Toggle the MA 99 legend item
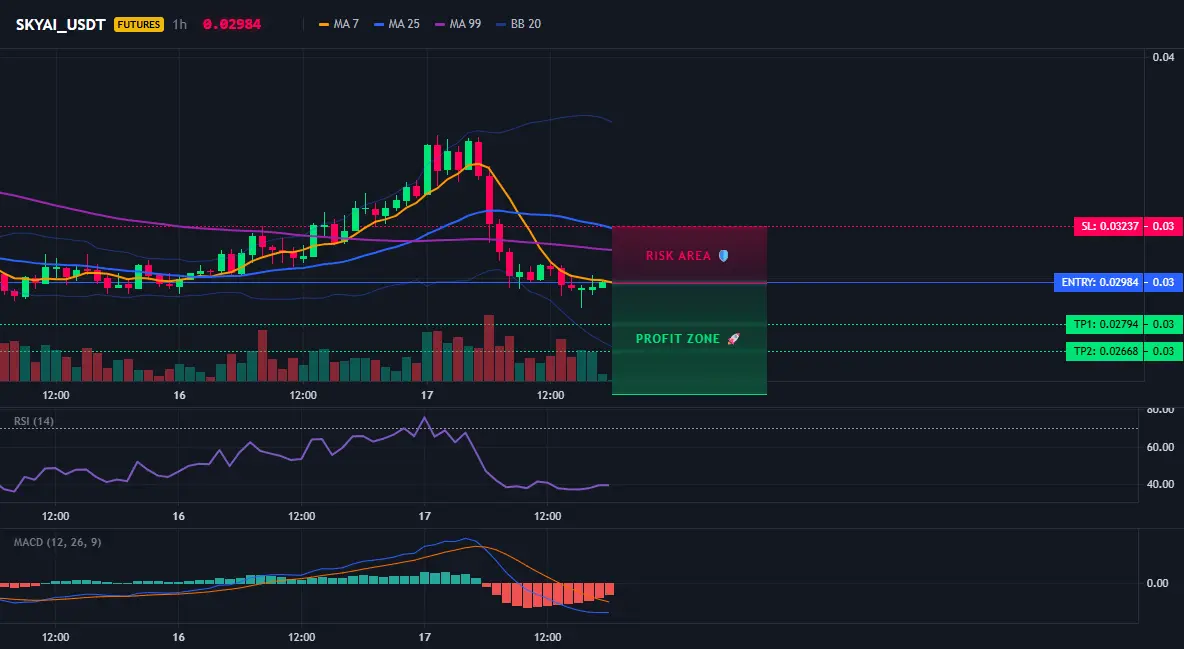The height and width of the screenshot is (649, 1184). pos(458,24)
